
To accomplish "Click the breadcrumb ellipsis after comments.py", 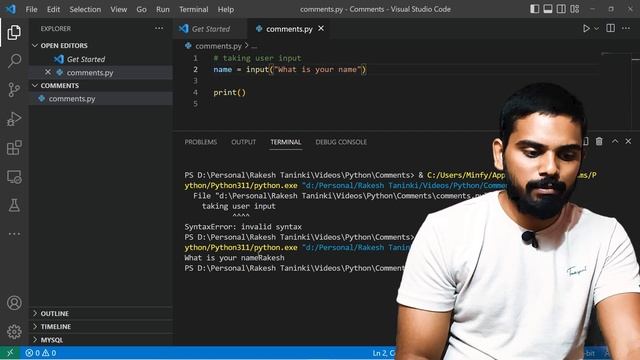I will tap(254, 46).
